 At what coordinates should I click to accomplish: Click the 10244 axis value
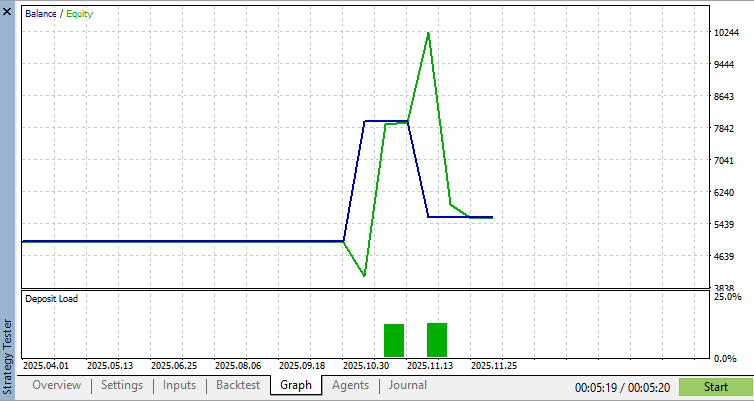(726, 33)
